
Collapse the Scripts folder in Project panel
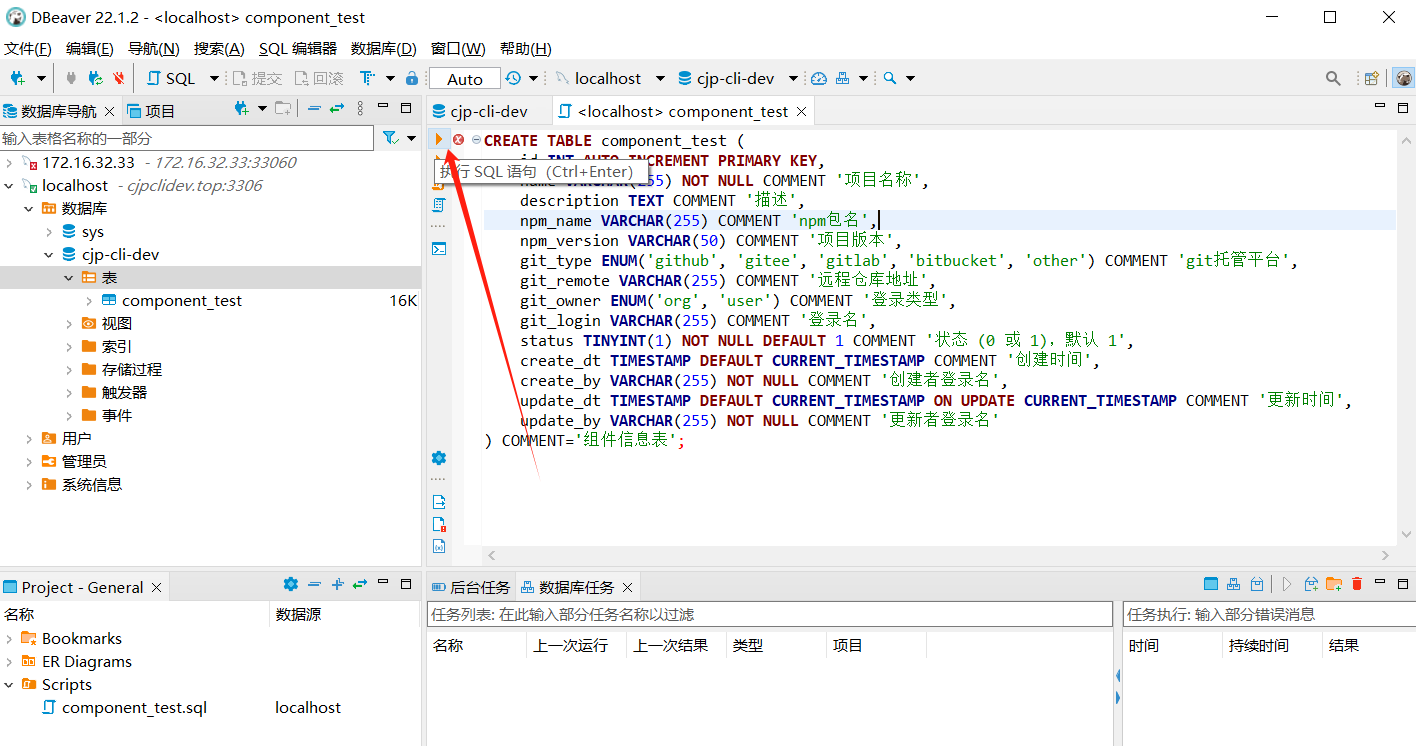(9, 685)
